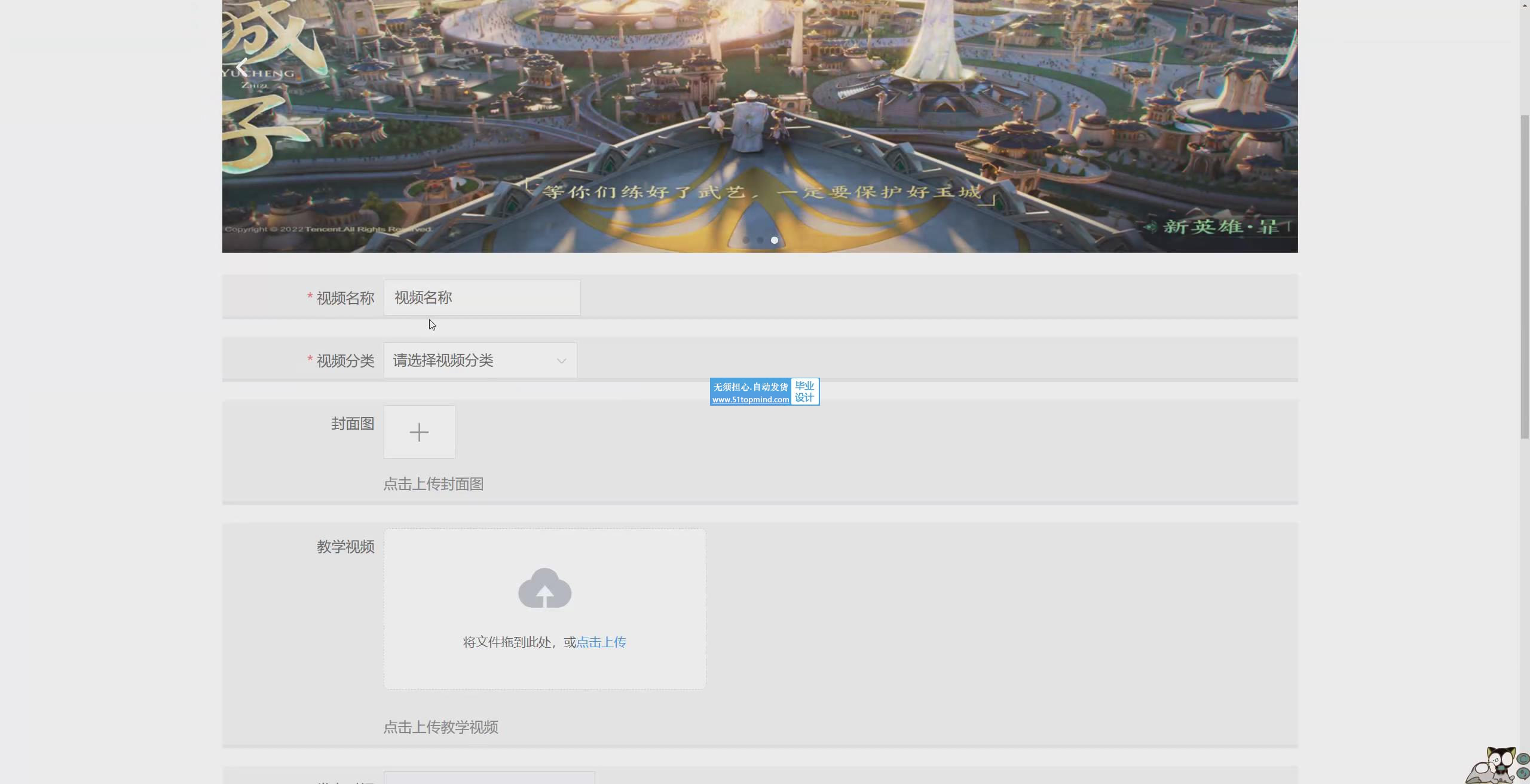Click the cloud upload icon

click(x=544, y=589)
